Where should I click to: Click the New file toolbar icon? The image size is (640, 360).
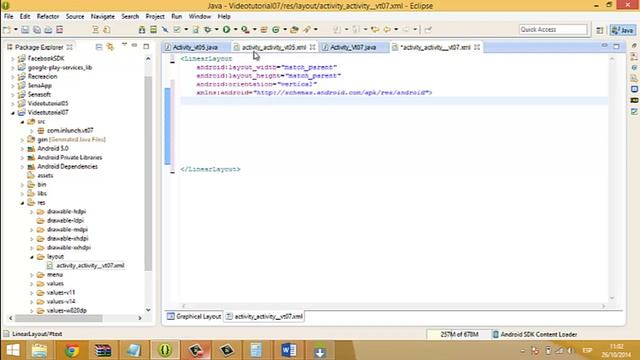(x=7, y=29)
